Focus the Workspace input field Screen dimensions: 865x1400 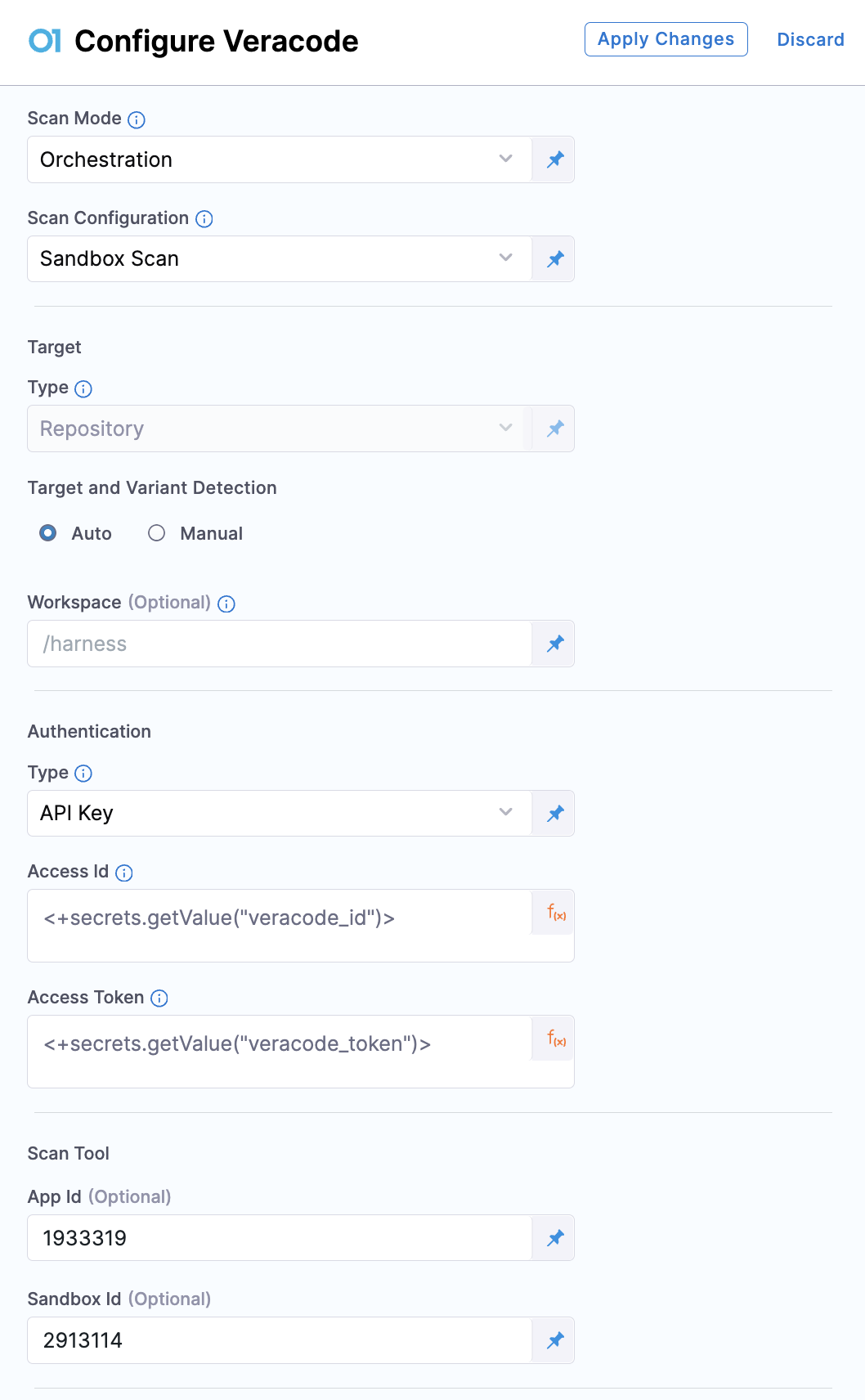click(x=278, y=644)
